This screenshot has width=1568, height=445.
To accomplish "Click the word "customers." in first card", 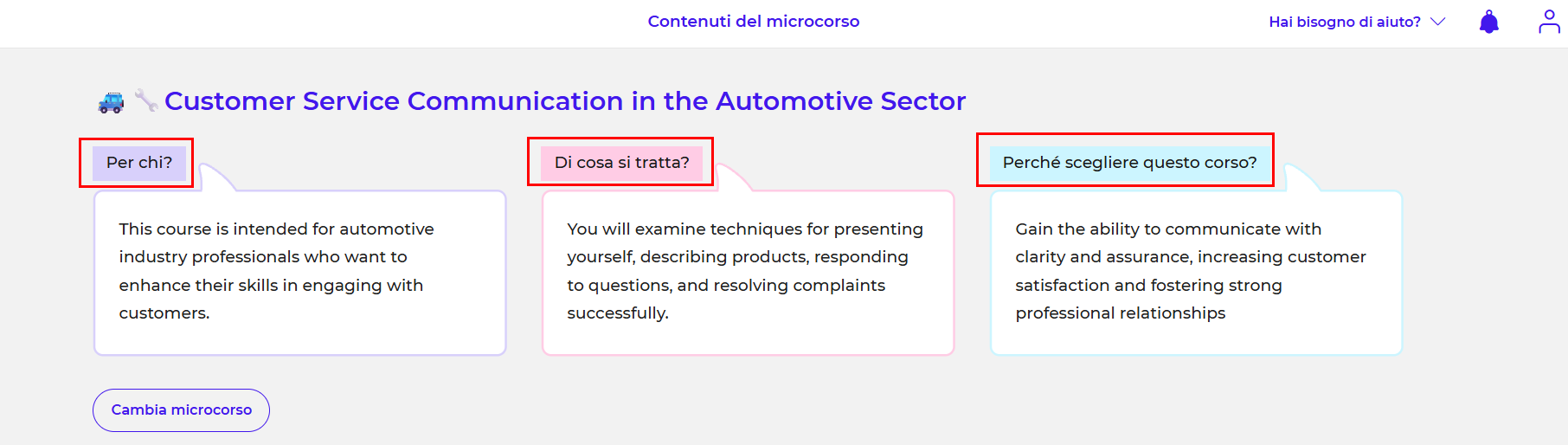I will (x=164, y=313).
